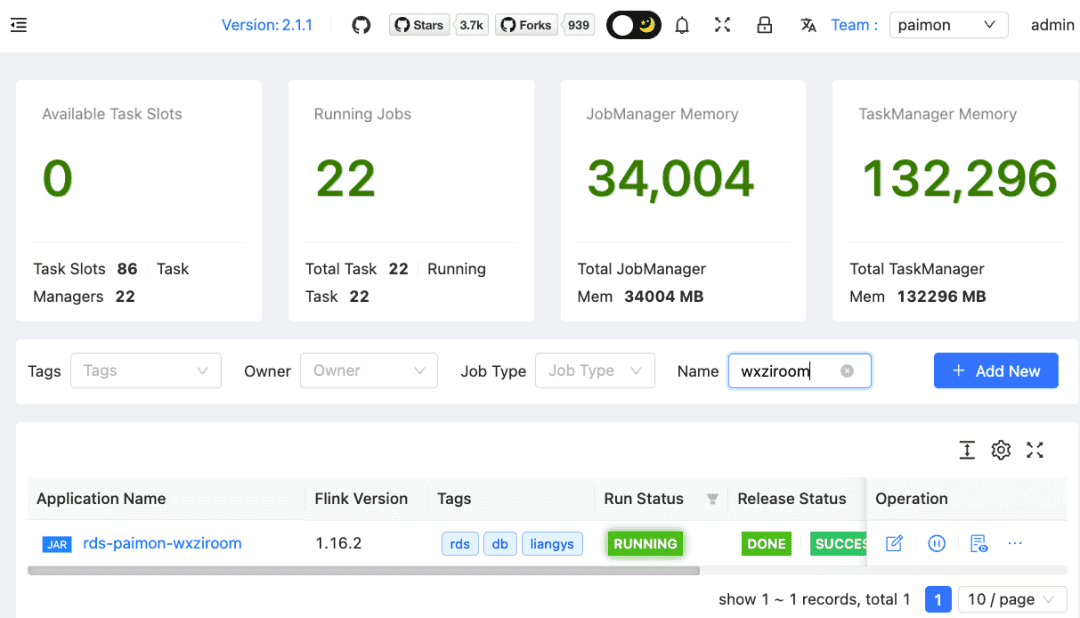The width and height of the screenshot is (1080, 618).
Task: Toggle dark mode switch
Action: click(x=634, y=25)
